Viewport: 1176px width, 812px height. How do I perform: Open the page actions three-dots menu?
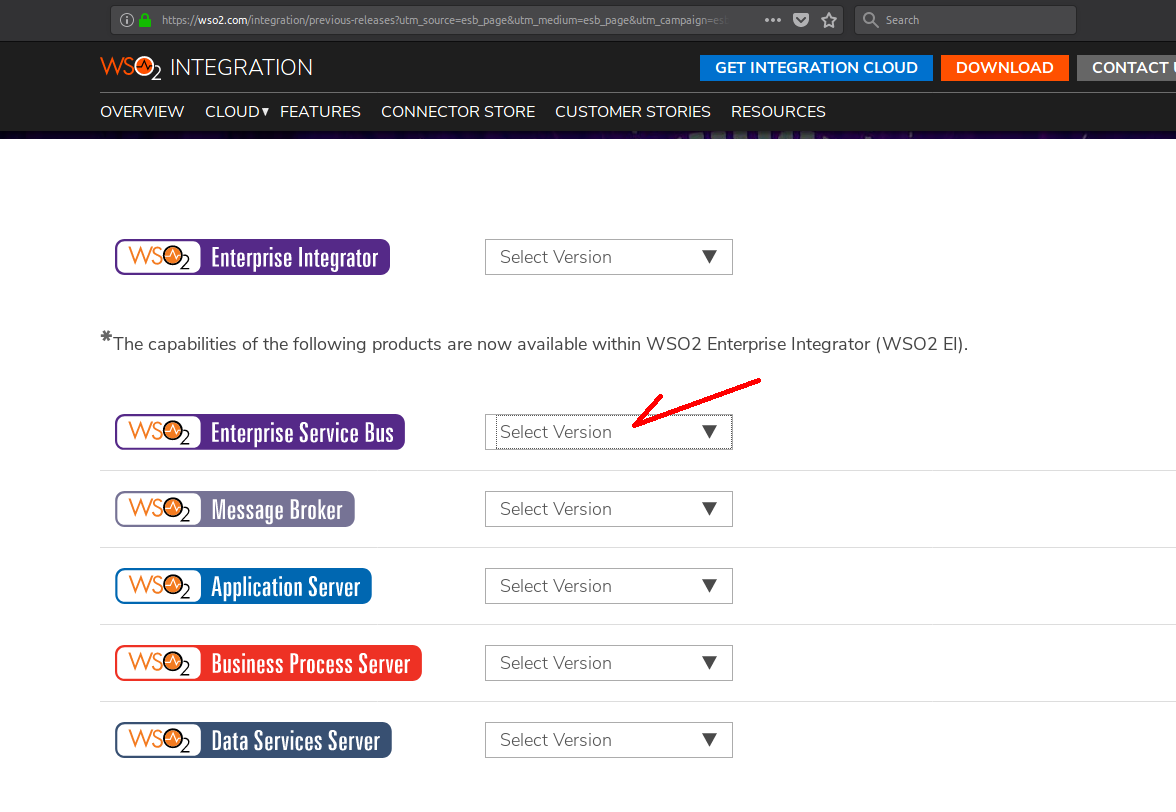773,20
